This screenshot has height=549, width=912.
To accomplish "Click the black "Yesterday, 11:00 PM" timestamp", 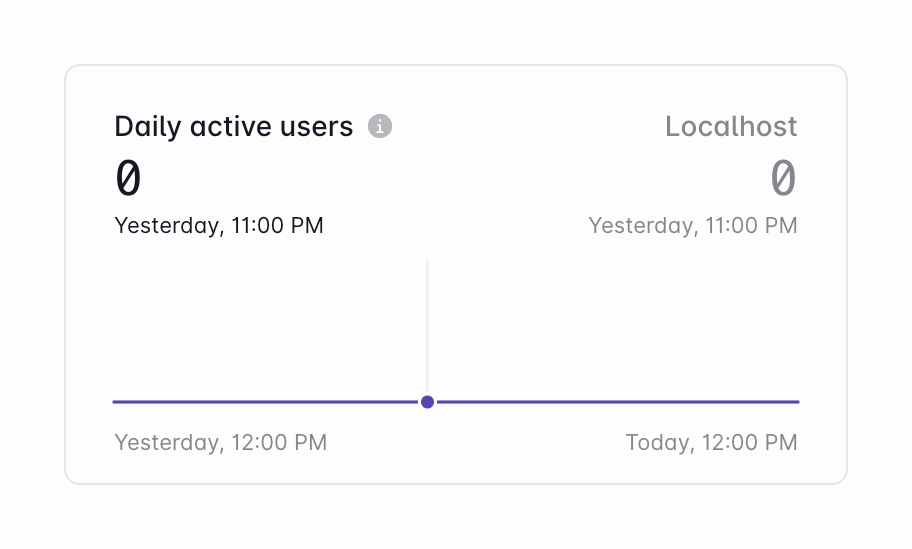I will 219,225.
